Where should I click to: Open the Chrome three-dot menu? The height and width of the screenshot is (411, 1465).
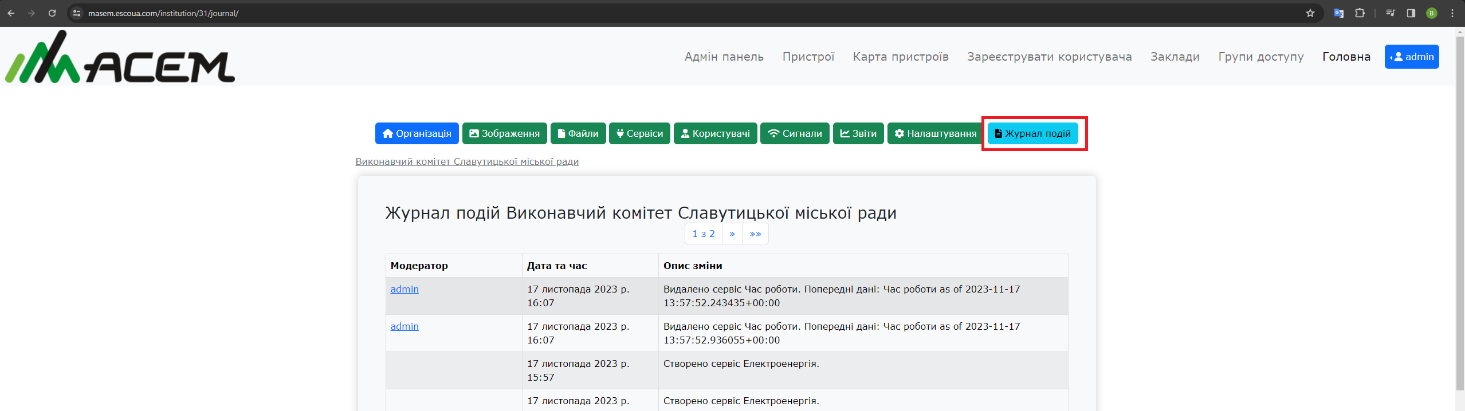tap(1452, 13)
